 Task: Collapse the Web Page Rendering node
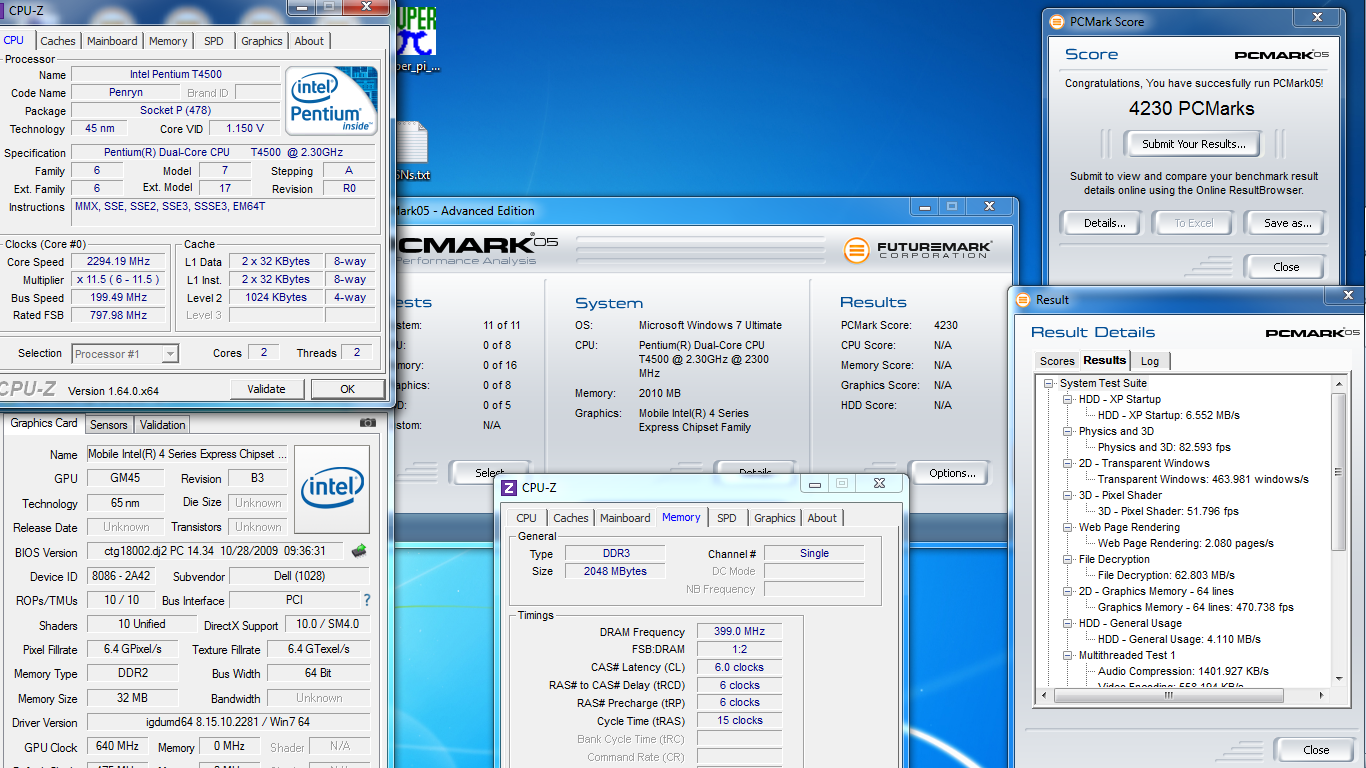pos(1068,527)
